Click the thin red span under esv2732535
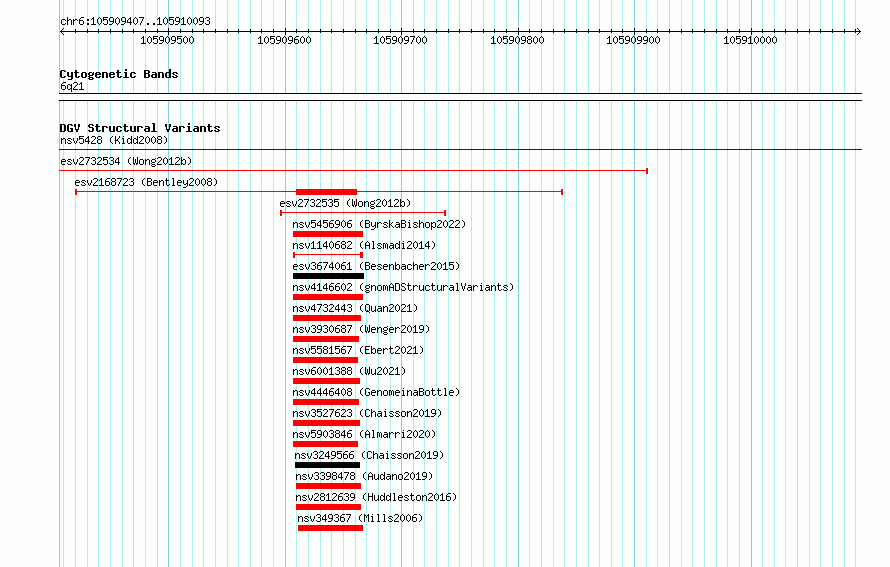Viewport: 890px width, 567px height. 363,213
